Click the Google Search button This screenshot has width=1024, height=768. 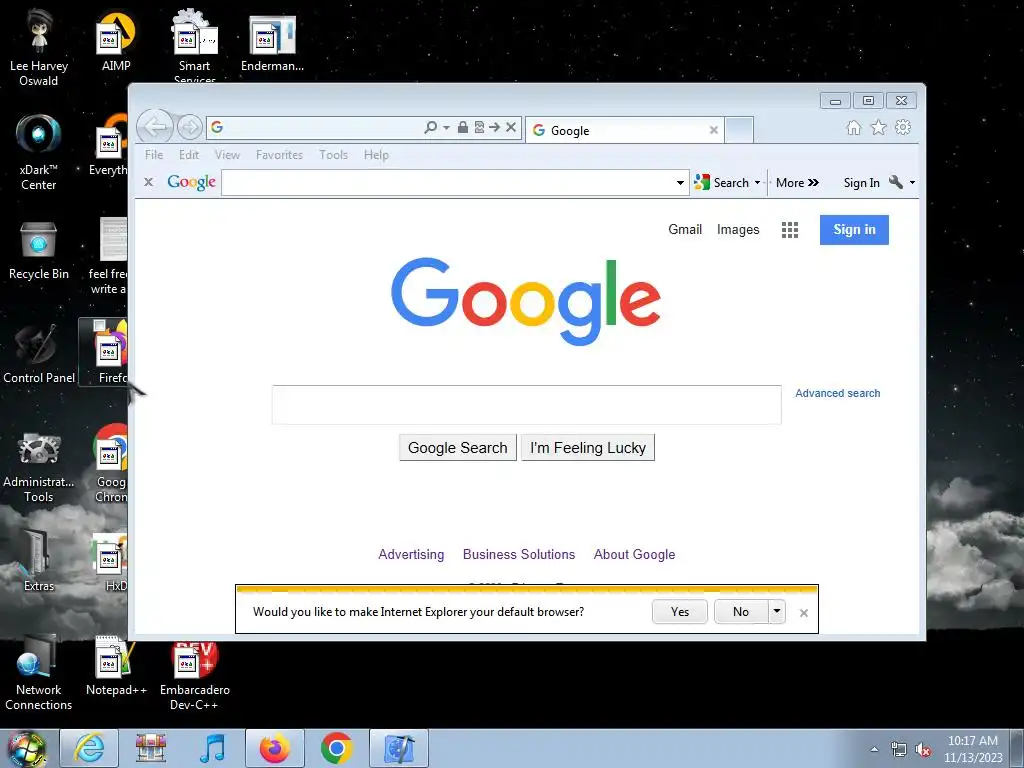click(x=458, y=448)
